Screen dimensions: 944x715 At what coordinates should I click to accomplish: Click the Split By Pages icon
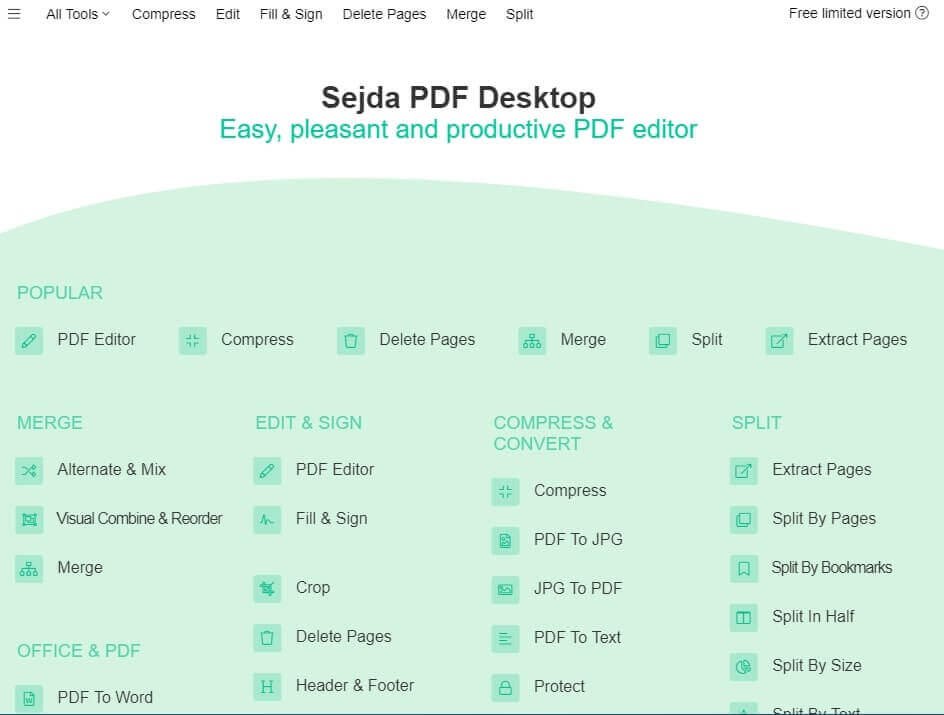tap(744, 519)
